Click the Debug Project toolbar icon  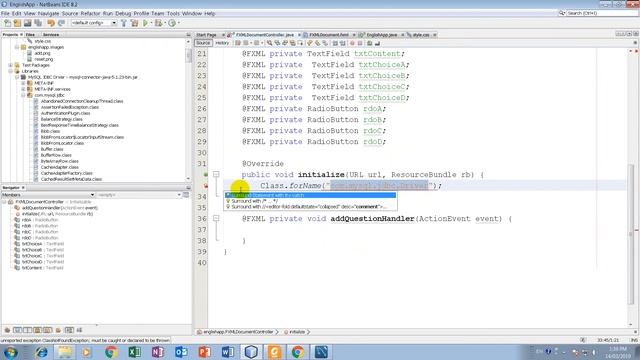click(x=158, y=23)
